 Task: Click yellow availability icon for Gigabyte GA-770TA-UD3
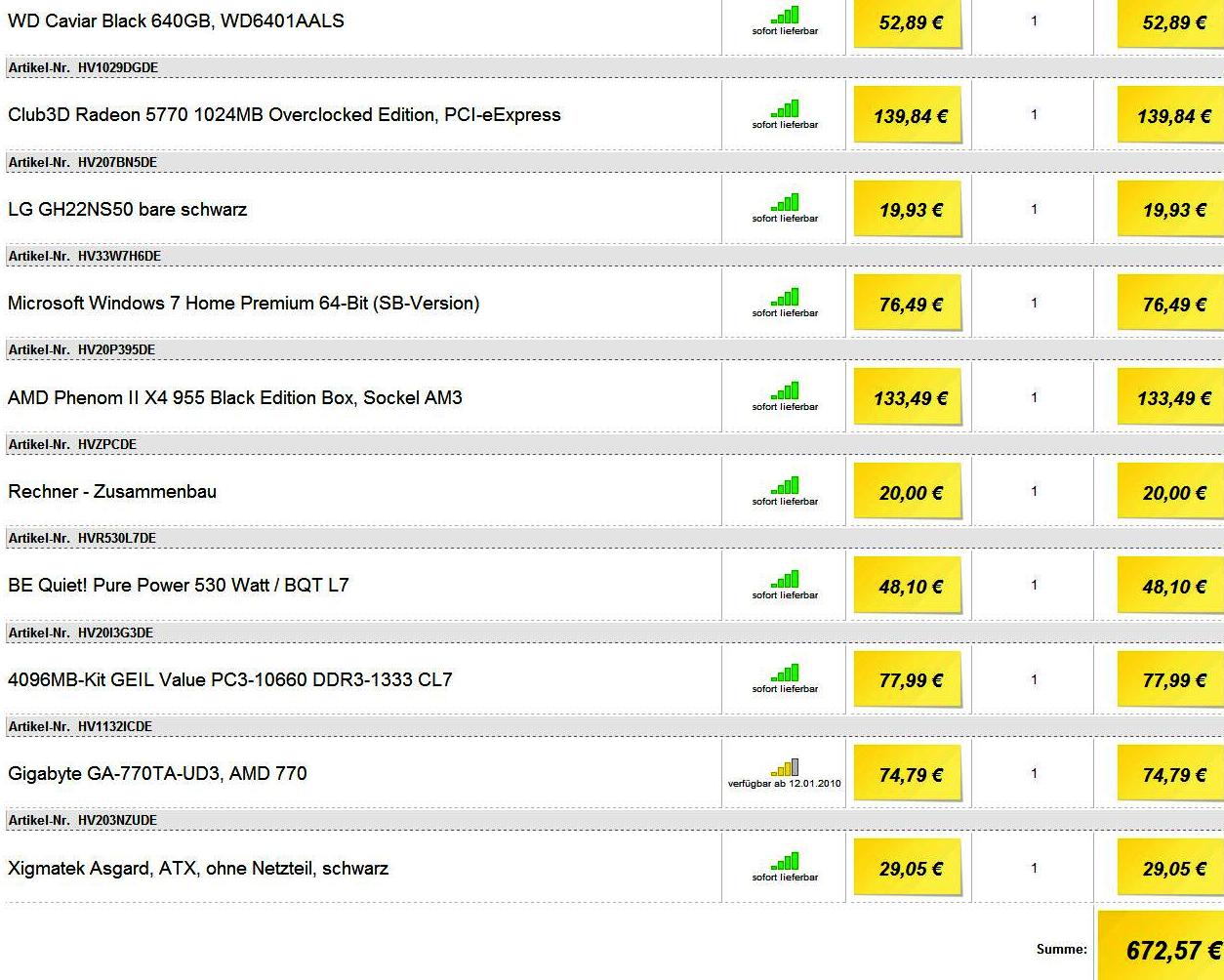pos(785,767)
